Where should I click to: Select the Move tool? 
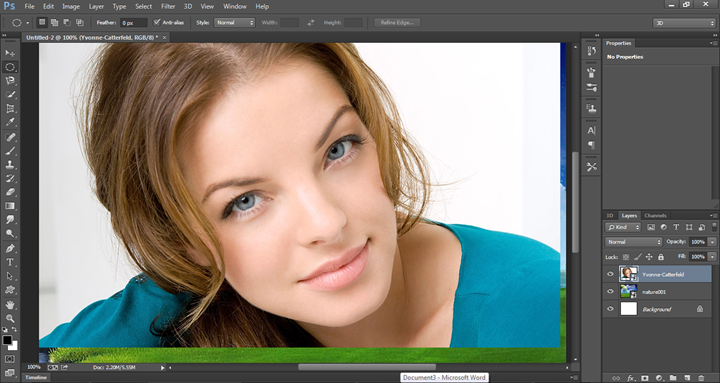(x=10, y=53)
